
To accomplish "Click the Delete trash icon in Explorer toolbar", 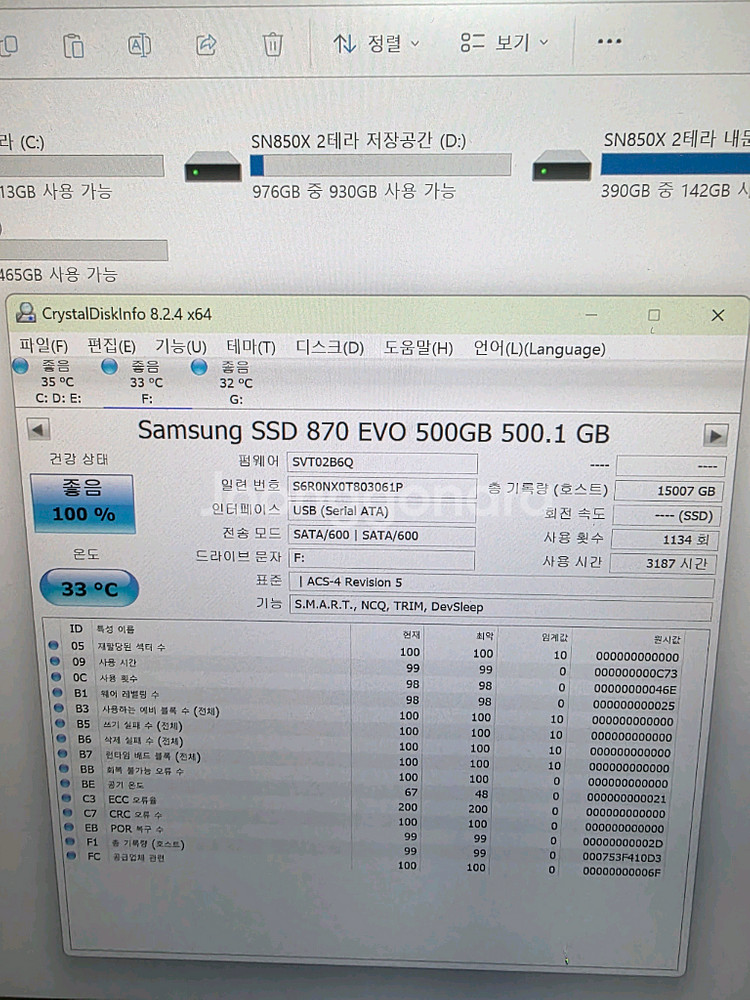I will pos(272,44).
